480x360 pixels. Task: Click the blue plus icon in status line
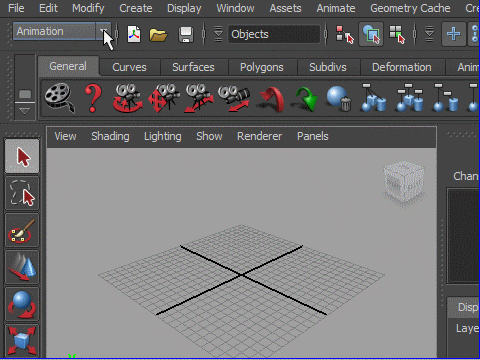coord(453,34)
